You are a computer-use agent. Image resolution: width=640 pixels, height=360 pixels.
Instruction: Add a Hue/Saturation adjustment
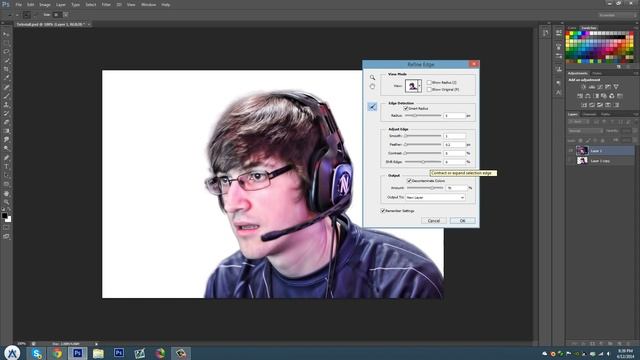[x=580, y=96]
